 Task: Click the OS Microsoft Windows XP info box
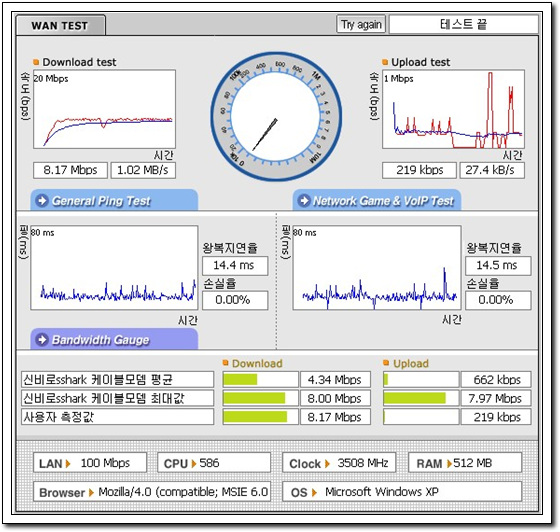pos(402,492)
